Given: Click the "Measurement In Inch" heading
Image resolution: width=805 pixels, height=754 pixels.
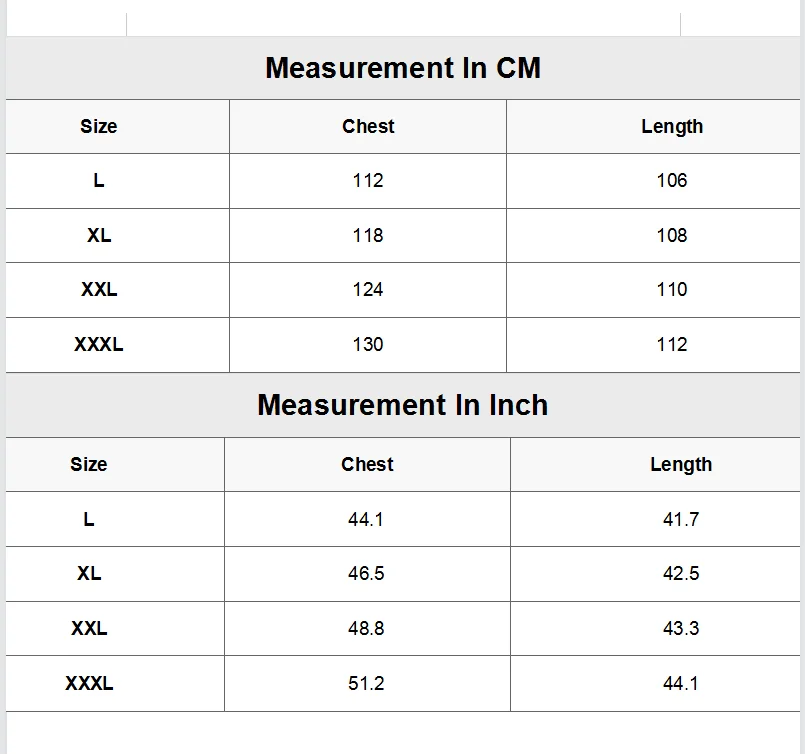Looking at the screenshot, I should pos(402,405).
